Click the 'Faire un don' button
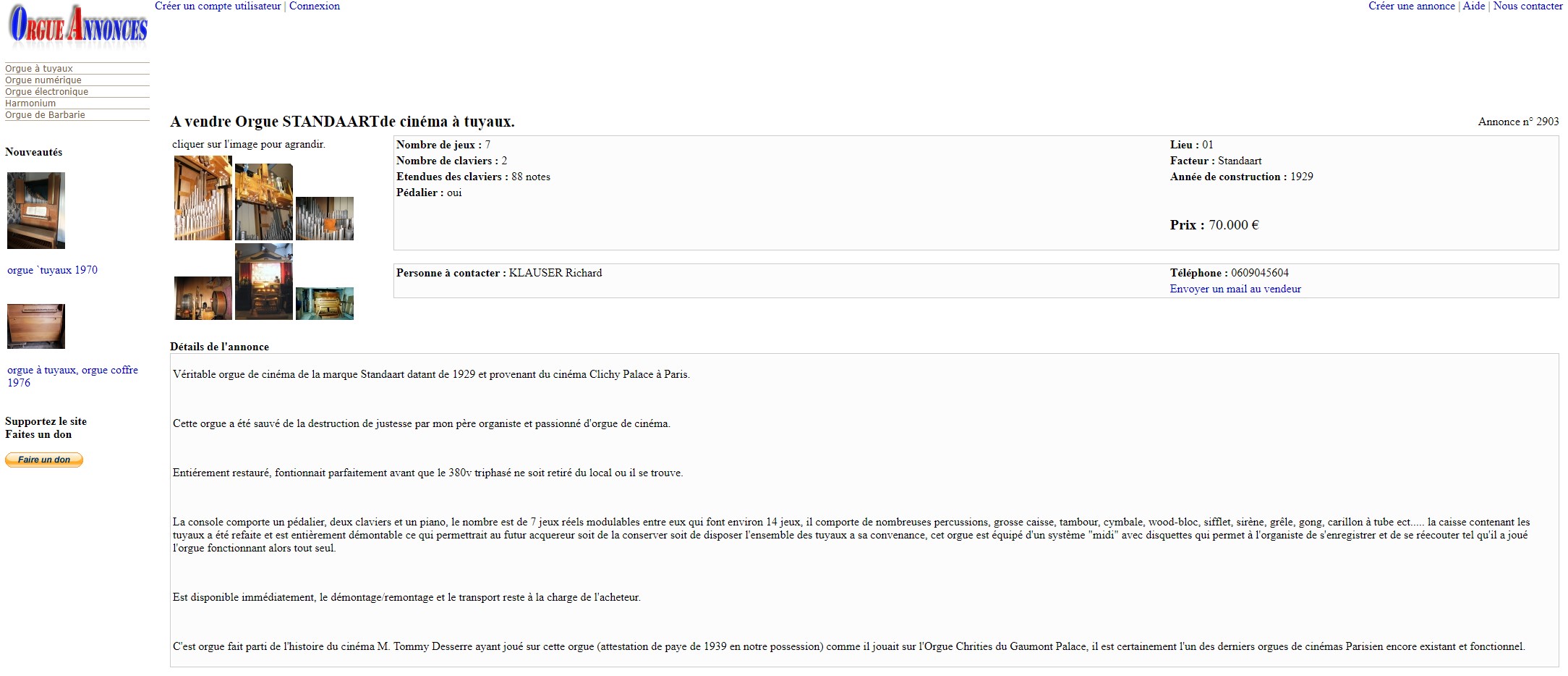The image size is (1568, 676). tap(44, 460)
